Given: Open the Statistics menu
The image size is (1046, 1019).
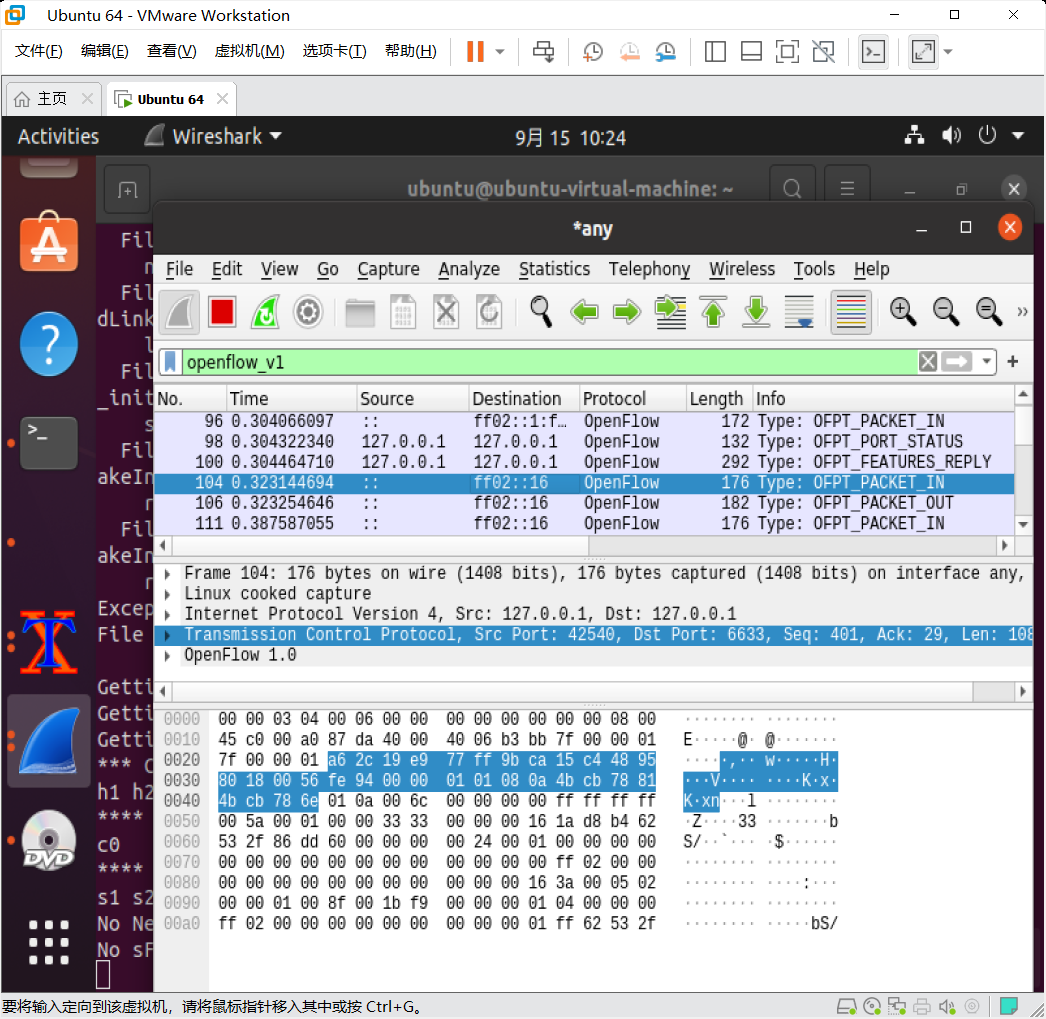Looking at the screenshot, I should [554, 269].
